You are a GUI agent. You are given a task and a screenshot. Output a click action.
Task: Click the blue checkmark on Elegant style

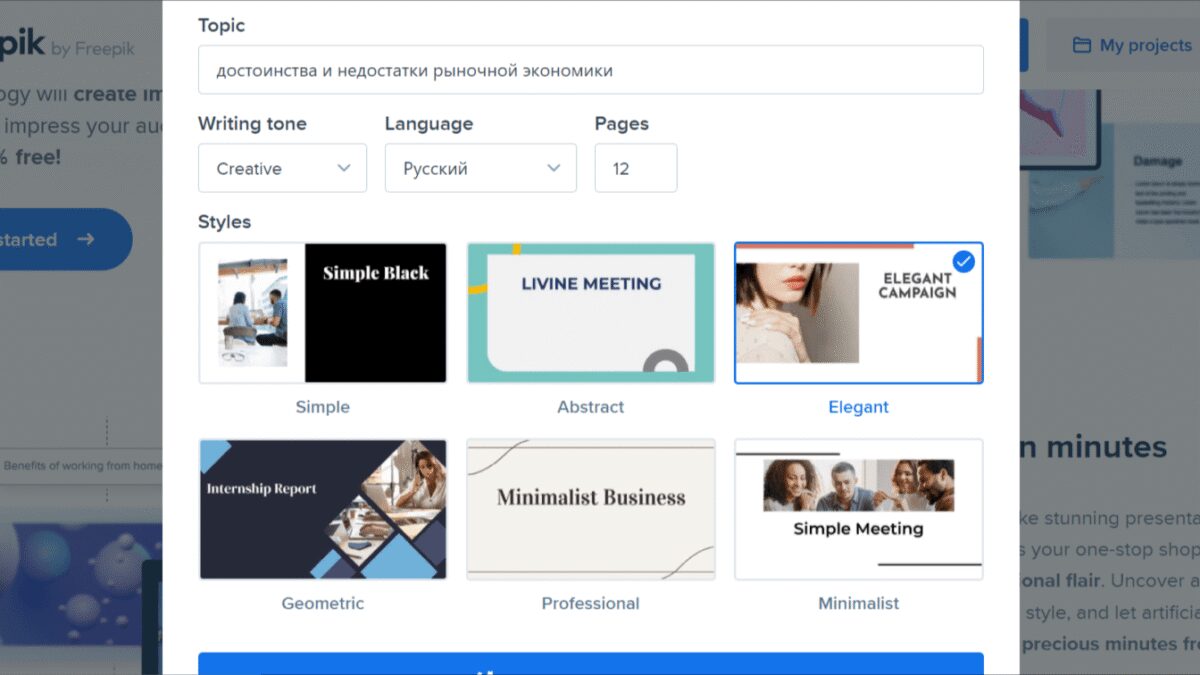point(963,262)
